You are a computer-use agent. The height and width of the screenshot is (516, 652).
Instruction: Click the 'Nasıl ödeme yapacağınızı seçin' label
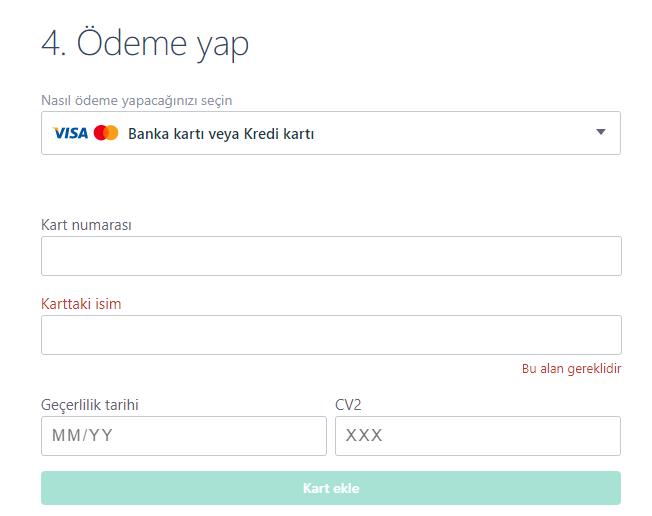pyautogui.click(x=143, y=100)
